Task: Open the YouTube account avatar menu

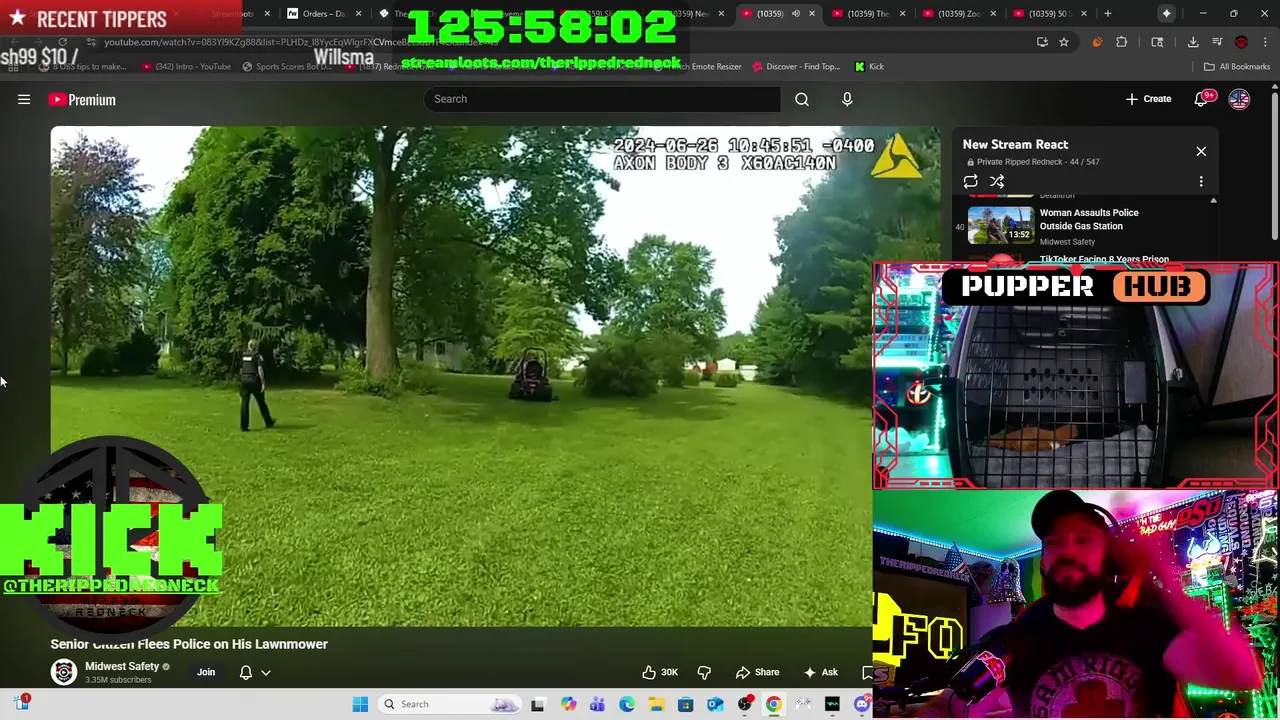Action: click(1239, 99)
